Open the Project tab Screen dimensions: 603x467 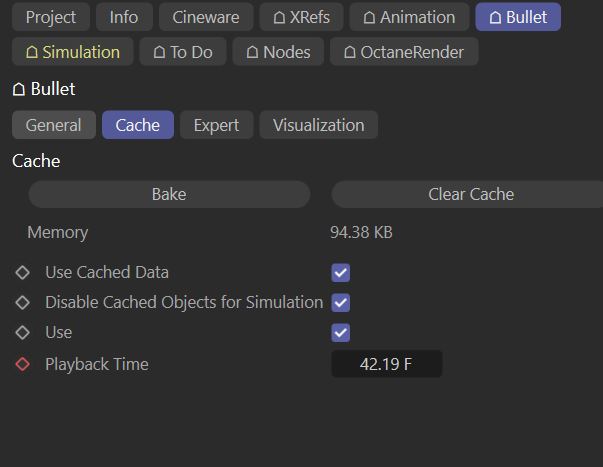tap(51, 17)
